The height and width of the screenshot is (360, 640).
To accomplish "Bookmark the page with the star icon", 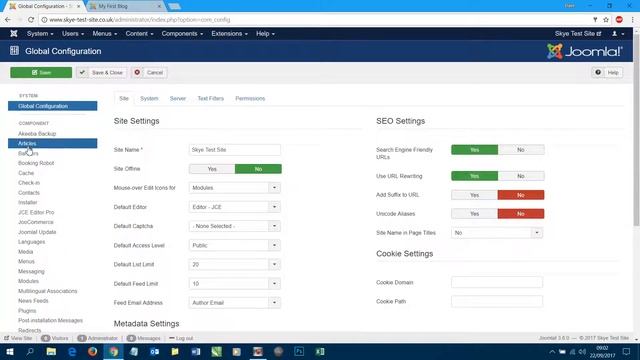I will 606,20.
